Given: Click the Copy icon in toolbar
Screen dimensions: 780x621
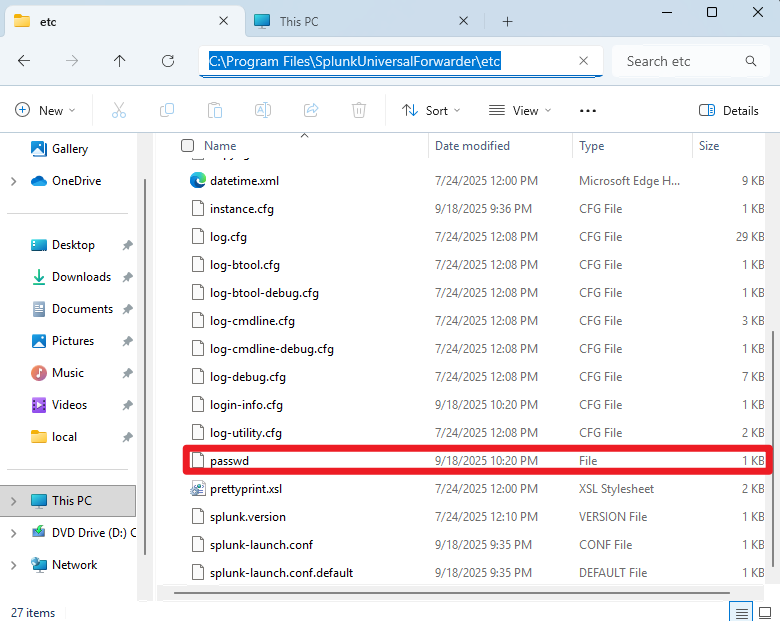Looking at the screenshot, I should point(167,111).
